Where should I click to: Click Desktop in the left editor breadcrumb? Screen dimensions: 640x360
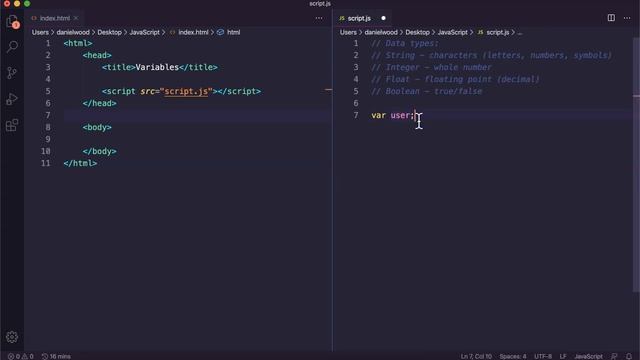tap(109, 32)
